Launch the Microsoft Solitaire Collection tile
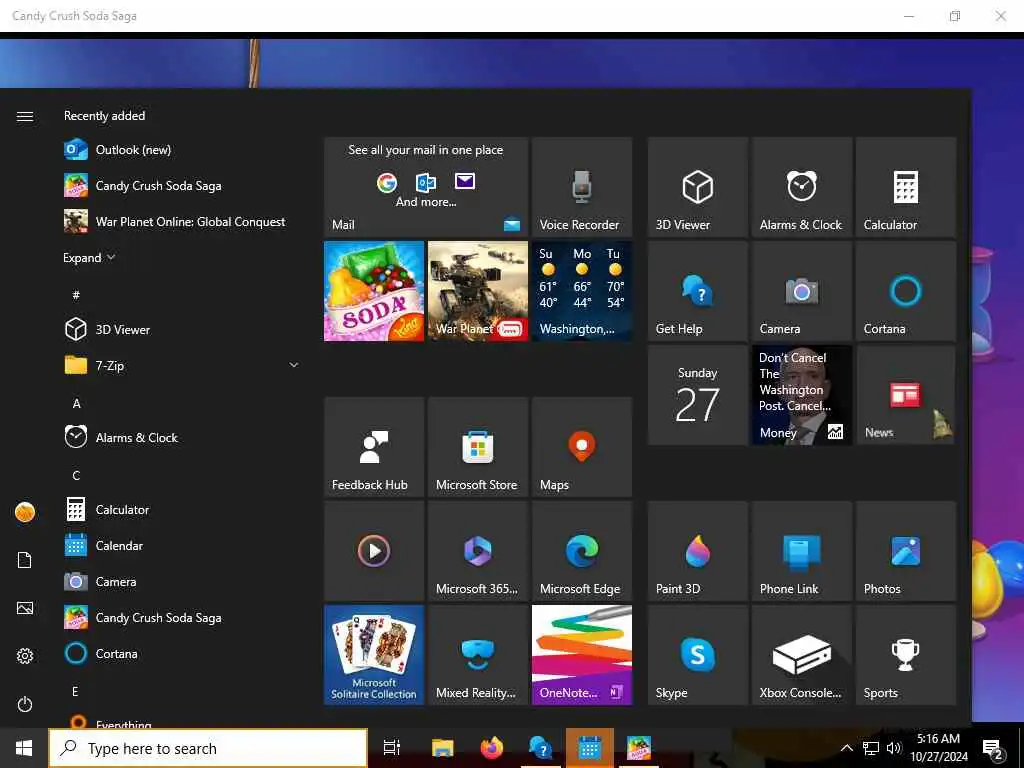The height and width of the screenshot is (768, 1024). coord(374,655)
